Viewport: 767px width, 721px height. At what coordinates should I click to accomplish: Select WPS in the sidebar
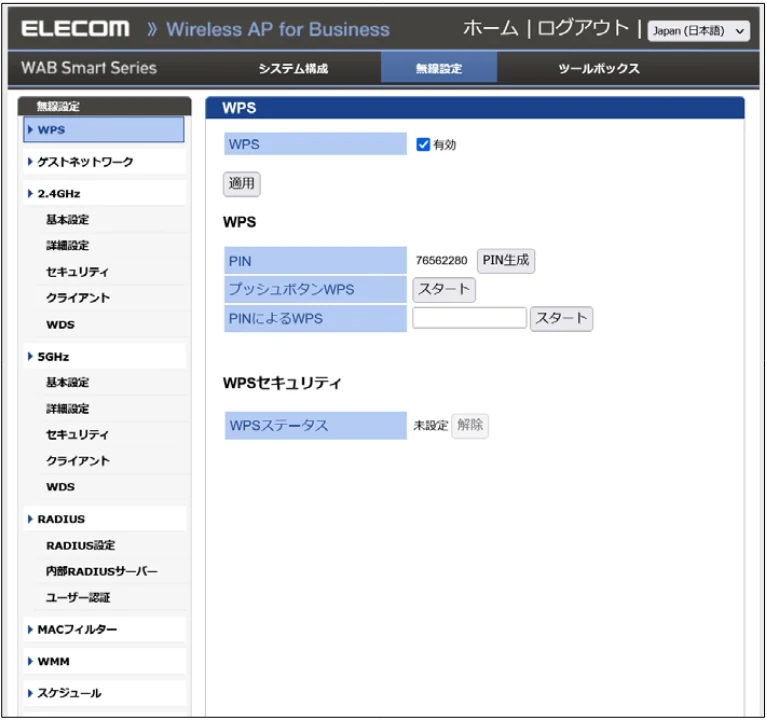coord(104,130)
